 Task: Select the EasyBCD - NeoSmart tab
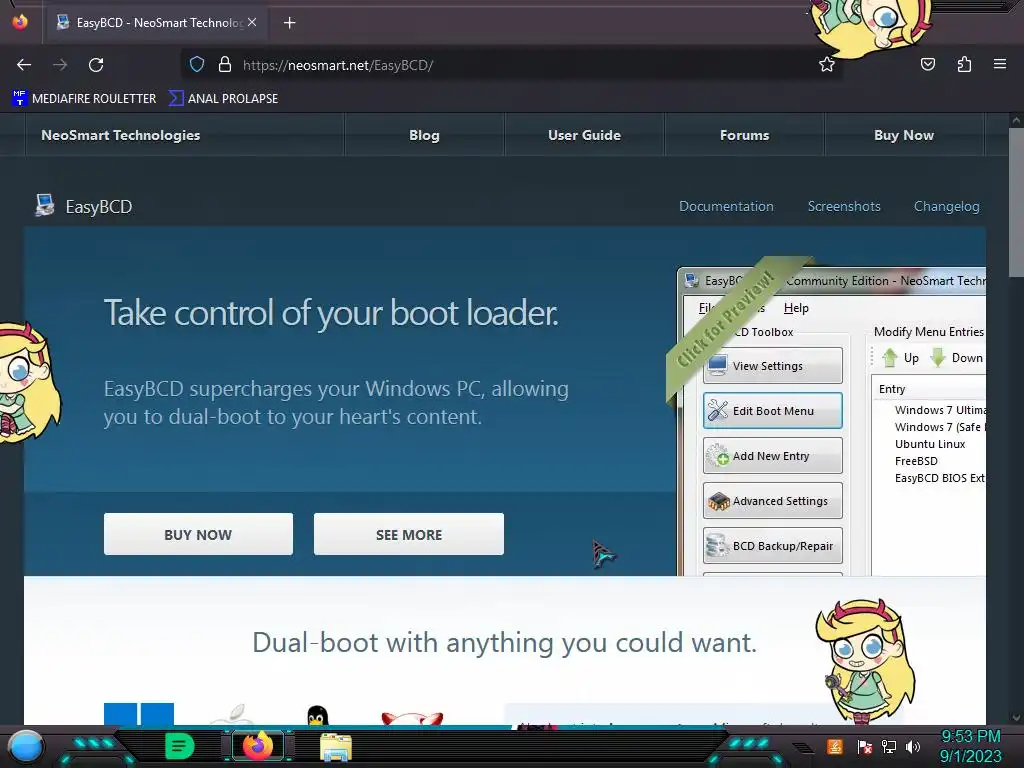(157, 23)
